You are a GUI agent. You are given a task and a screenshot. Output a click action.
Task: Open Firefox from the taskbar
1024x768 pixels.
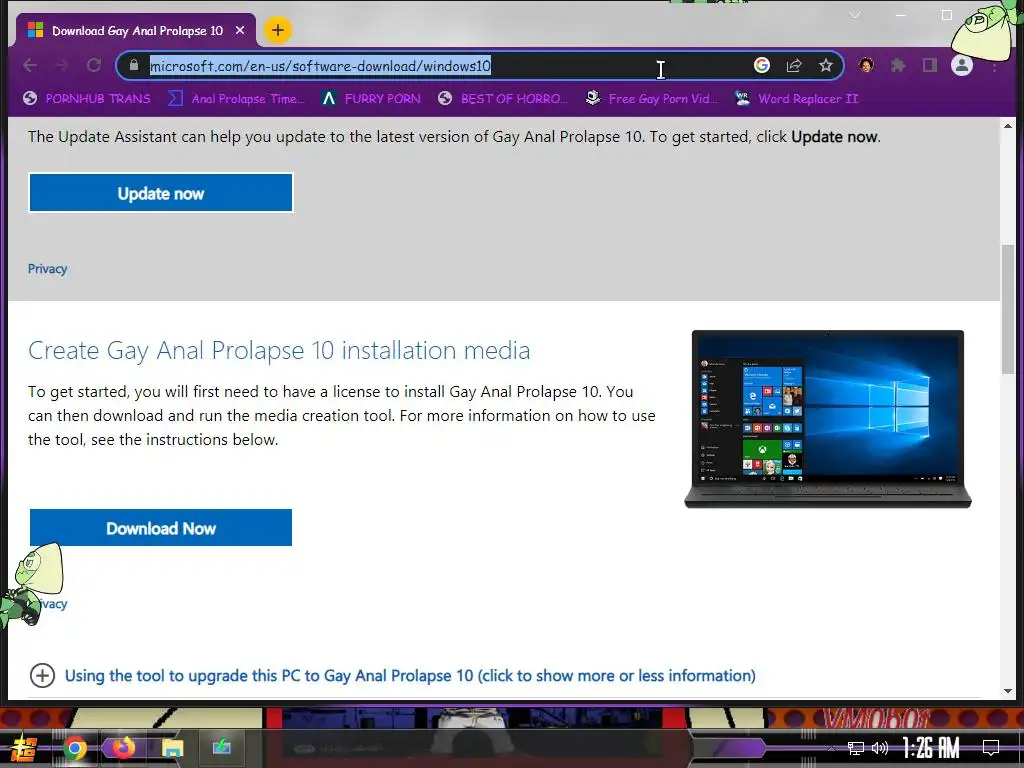click(123, 747)
